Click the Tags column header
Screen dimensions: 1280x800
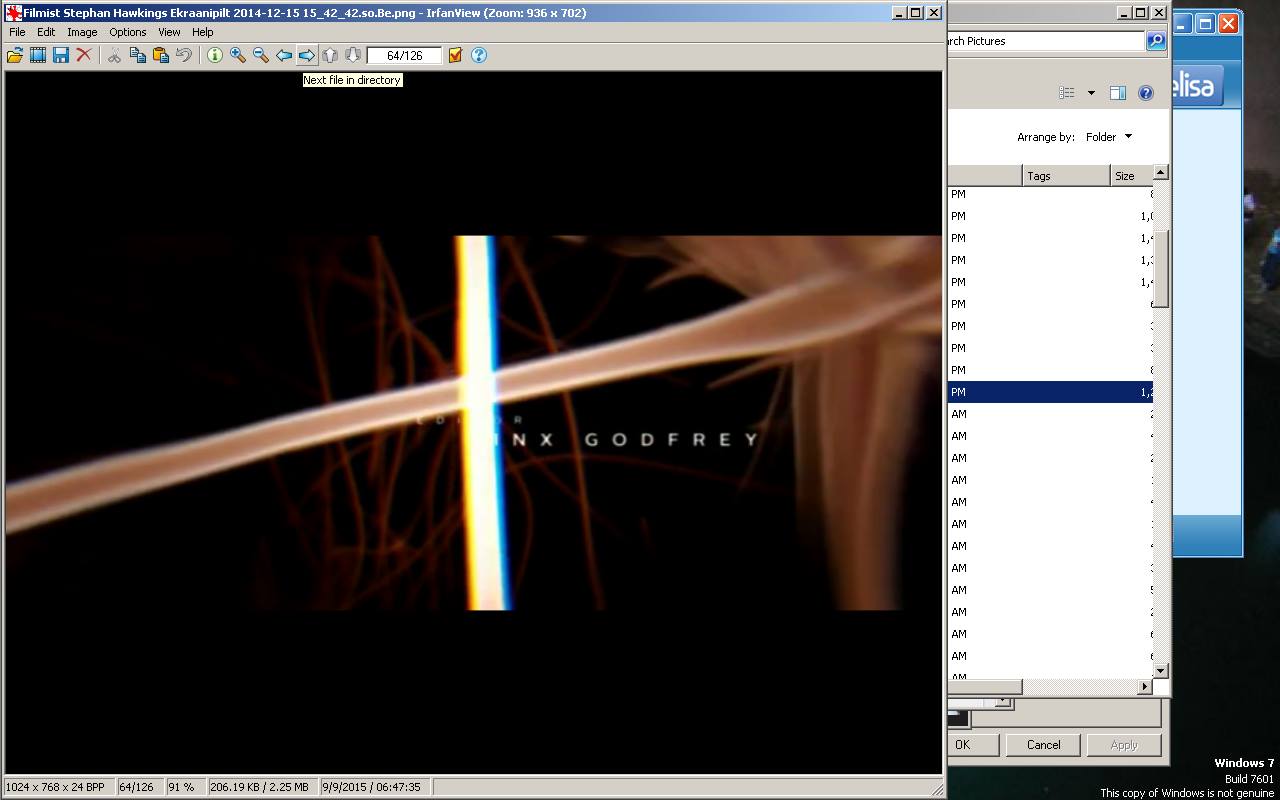[x=1066, y=176]
